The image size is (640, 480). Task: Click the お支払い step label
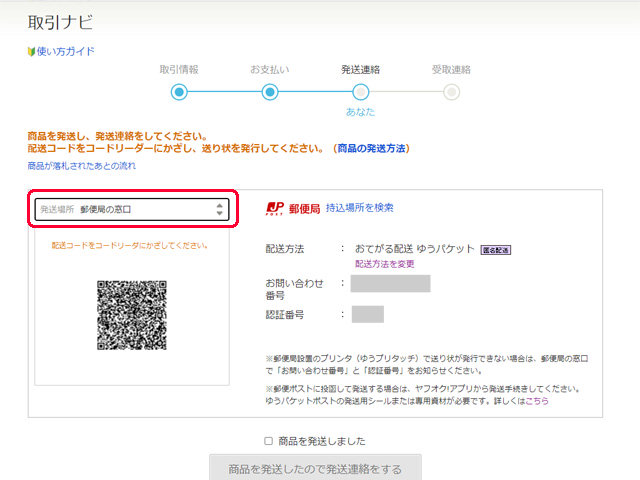(x=270, y=69)
